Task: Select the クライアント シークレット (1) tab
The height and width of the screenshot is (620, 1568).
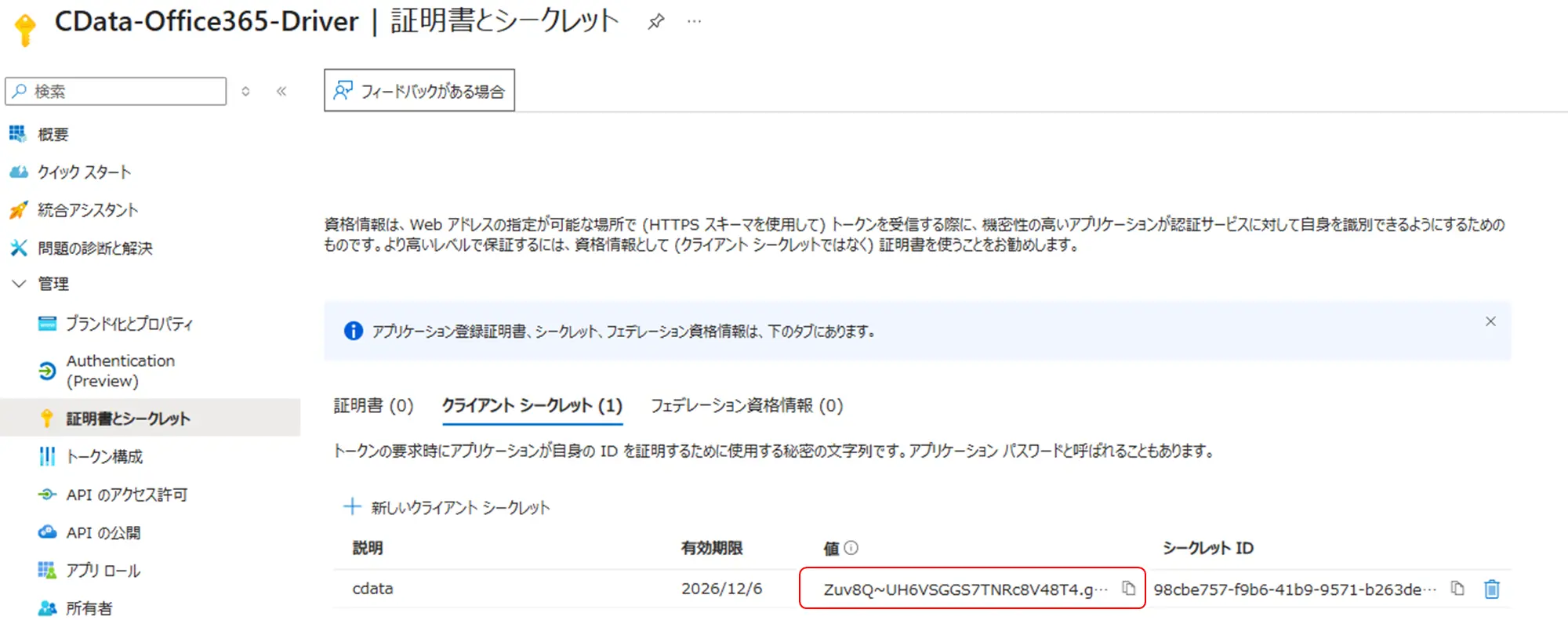Action: pyautogui.click(x=532, y=405)
